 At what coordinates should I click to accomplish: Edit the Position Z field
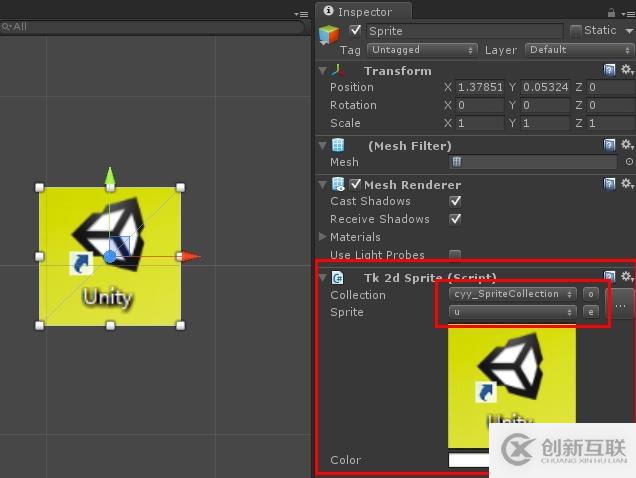610,87
